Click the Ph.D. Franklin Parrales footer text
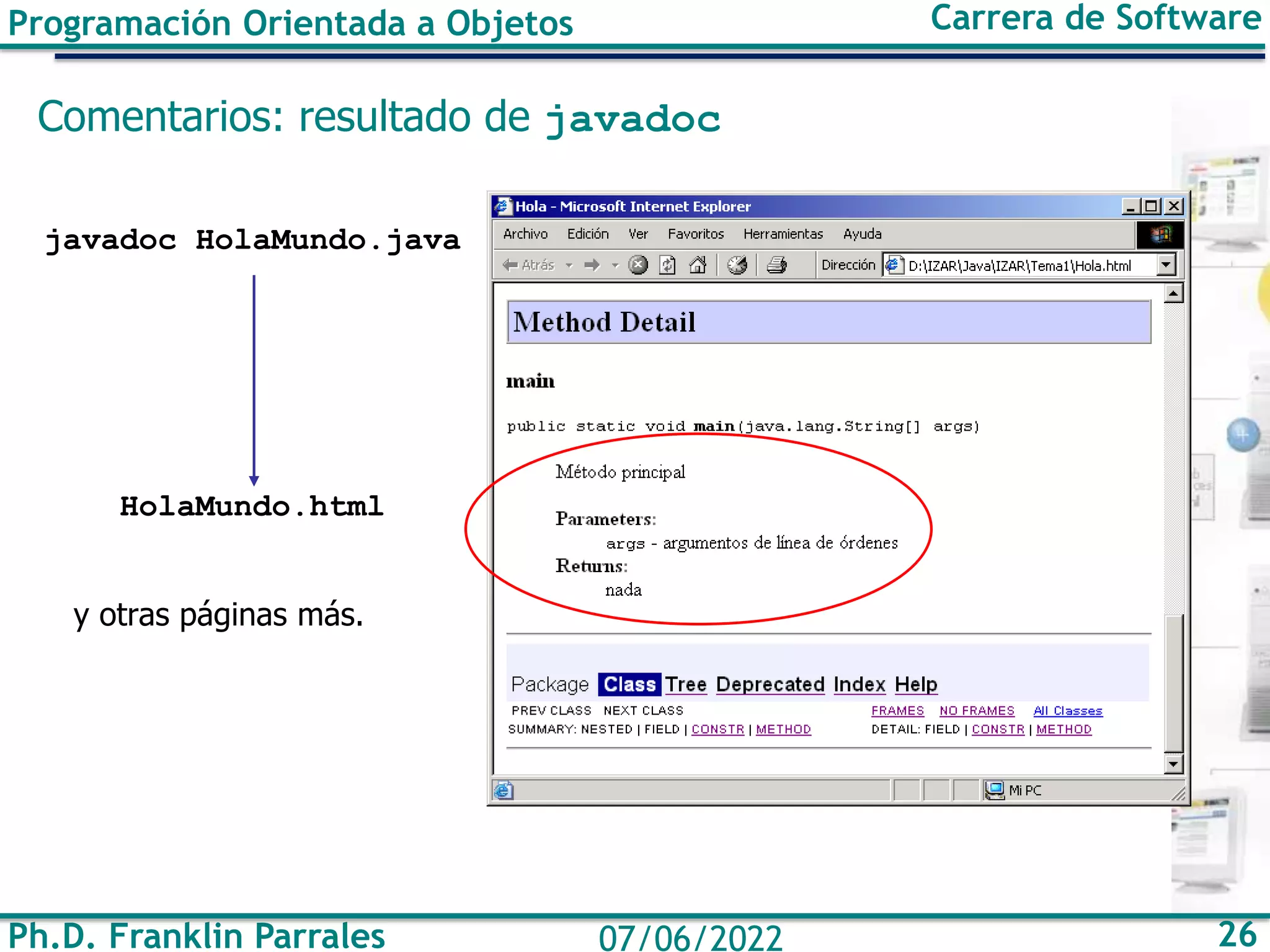The image size is (1270, 952). 197,936
